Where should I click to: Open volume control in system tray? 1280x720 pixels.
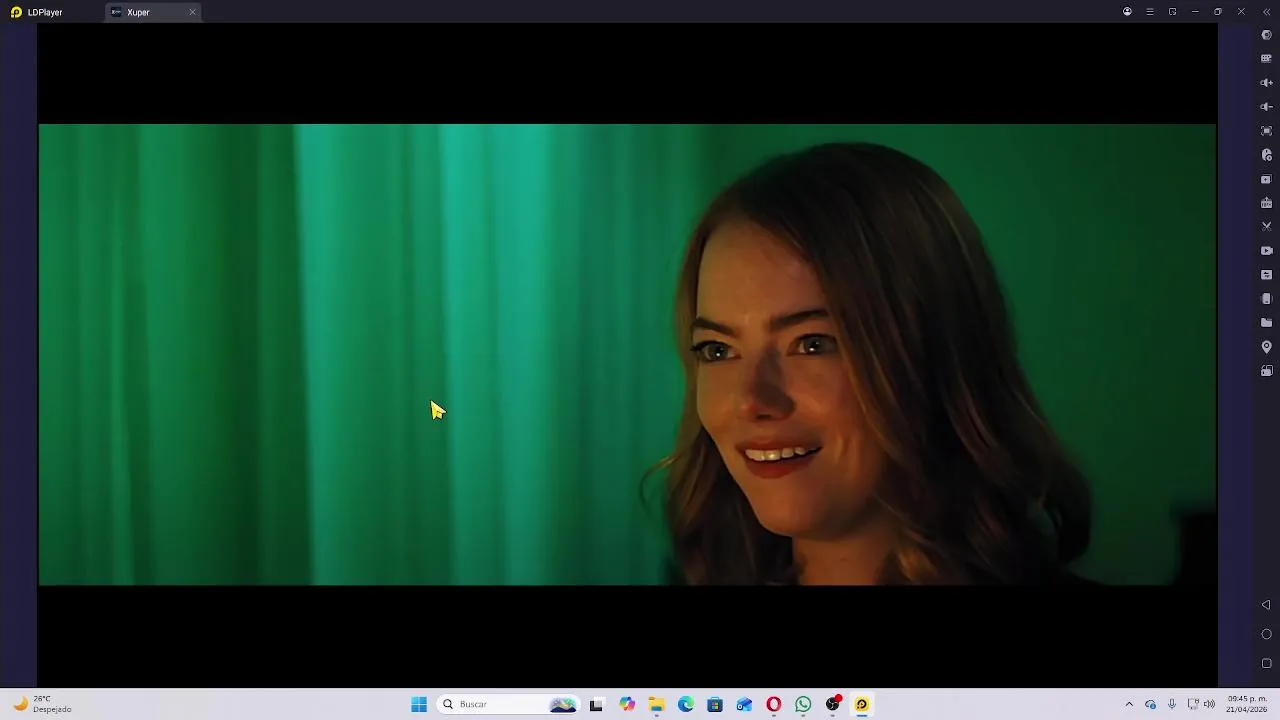[x=1210, y=704]
